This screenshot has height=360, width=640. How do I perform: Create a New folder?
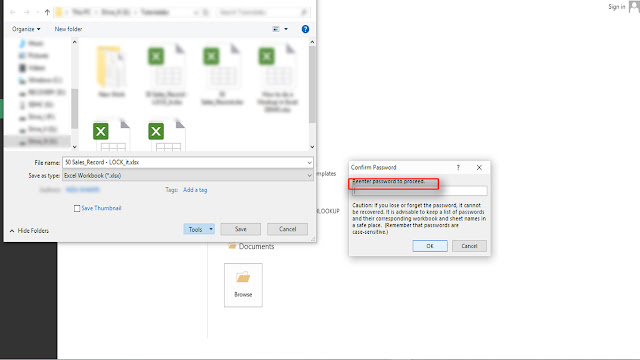click(x=68, y=29)
